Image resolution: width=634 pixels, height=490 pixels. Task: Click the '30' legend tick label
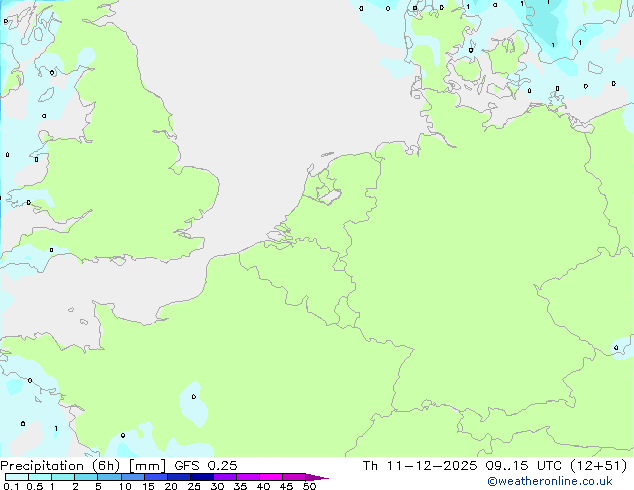pyautogui.click(x=217, y=486)
